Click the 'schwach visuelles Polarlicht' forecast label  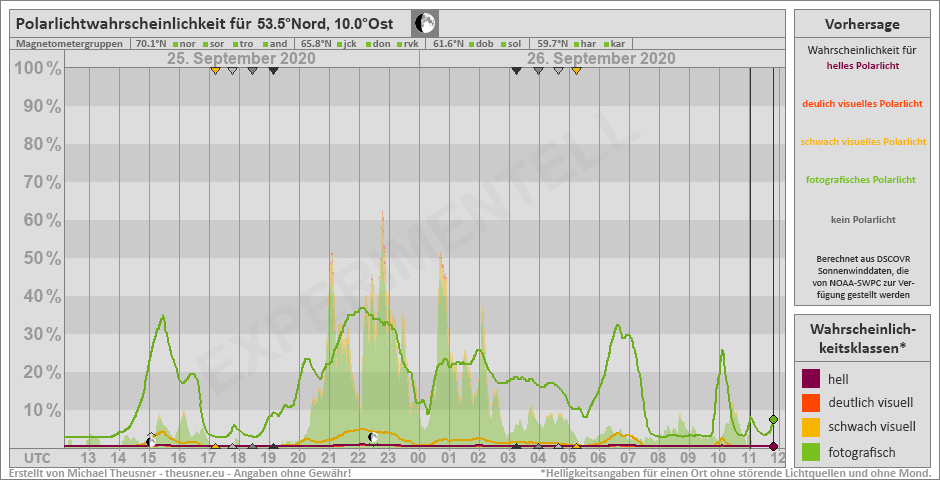tap(863, 142)
